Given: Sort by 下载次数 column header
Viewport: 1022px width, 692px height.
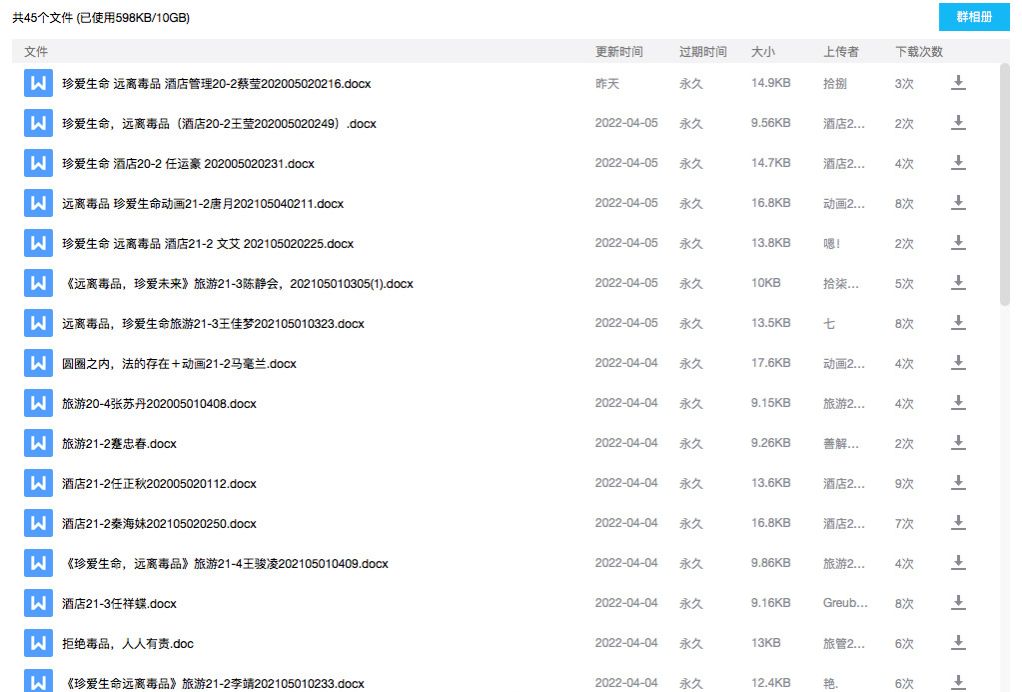Looking at the screenshot, I should click(919, 51).
